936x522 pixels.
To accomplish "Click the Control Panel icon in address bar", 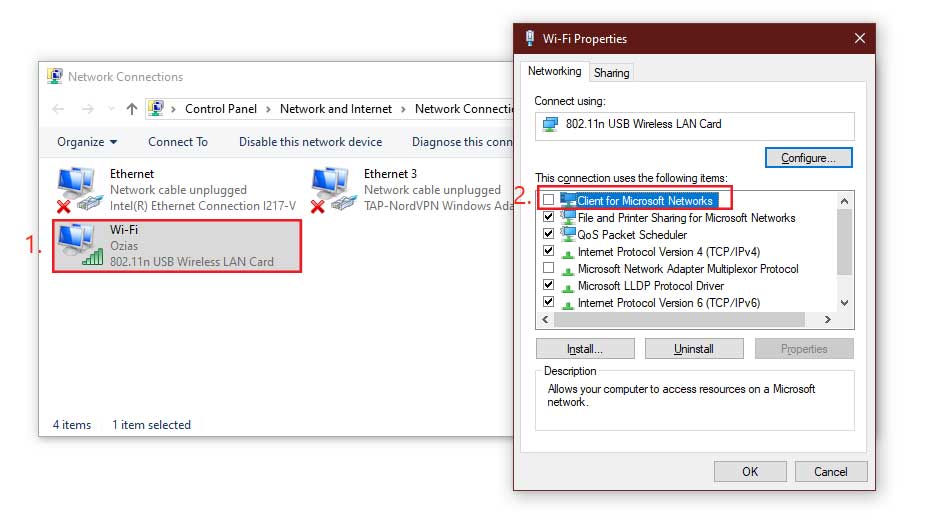I will 156,108.
